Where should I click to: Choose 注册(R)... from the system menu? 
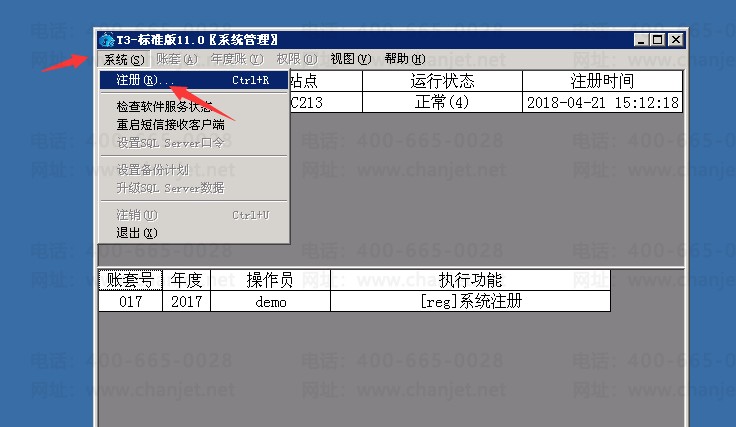194,80
